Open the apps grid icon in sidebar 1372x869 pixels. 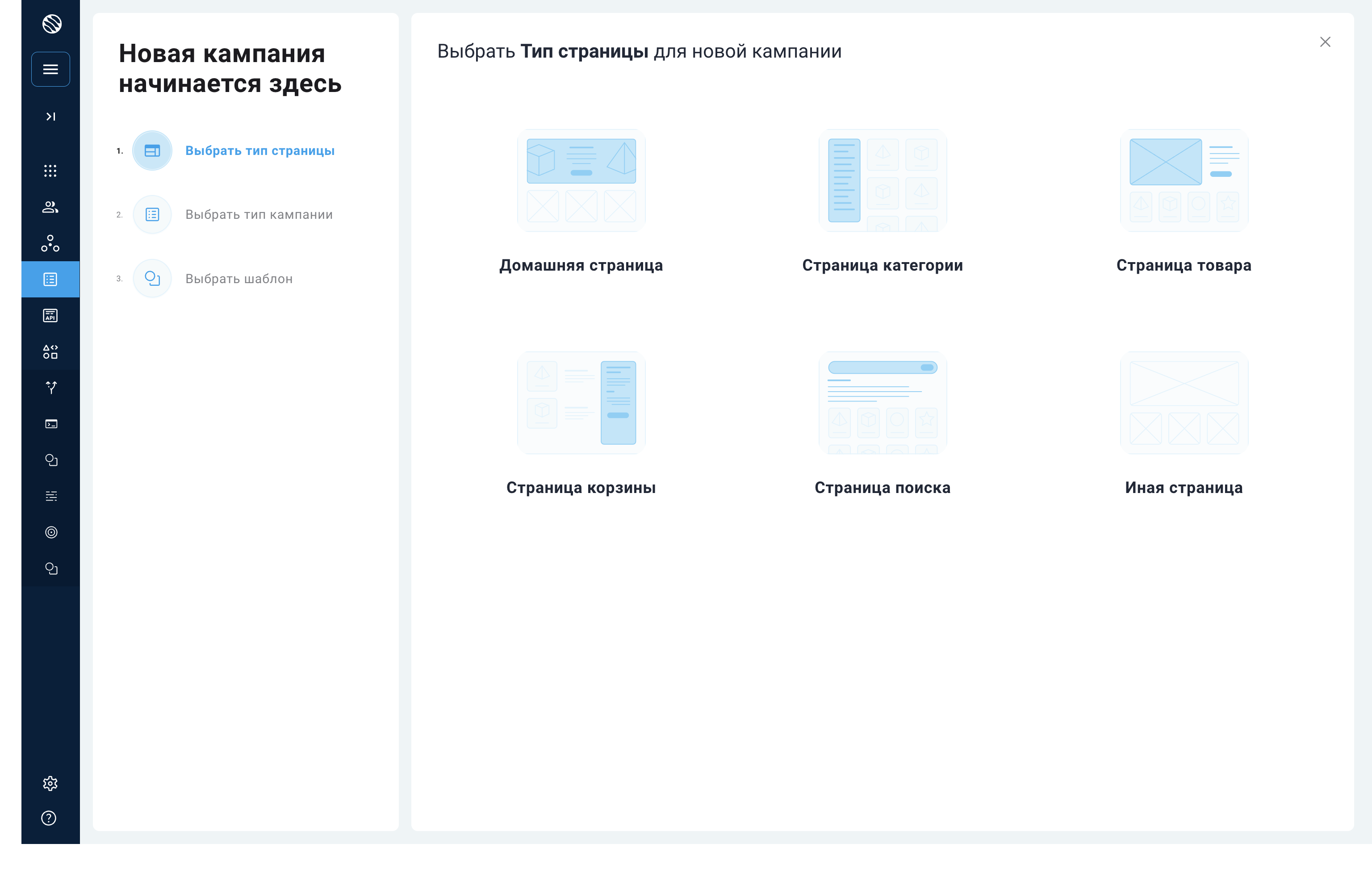click(x=51, y=171)
